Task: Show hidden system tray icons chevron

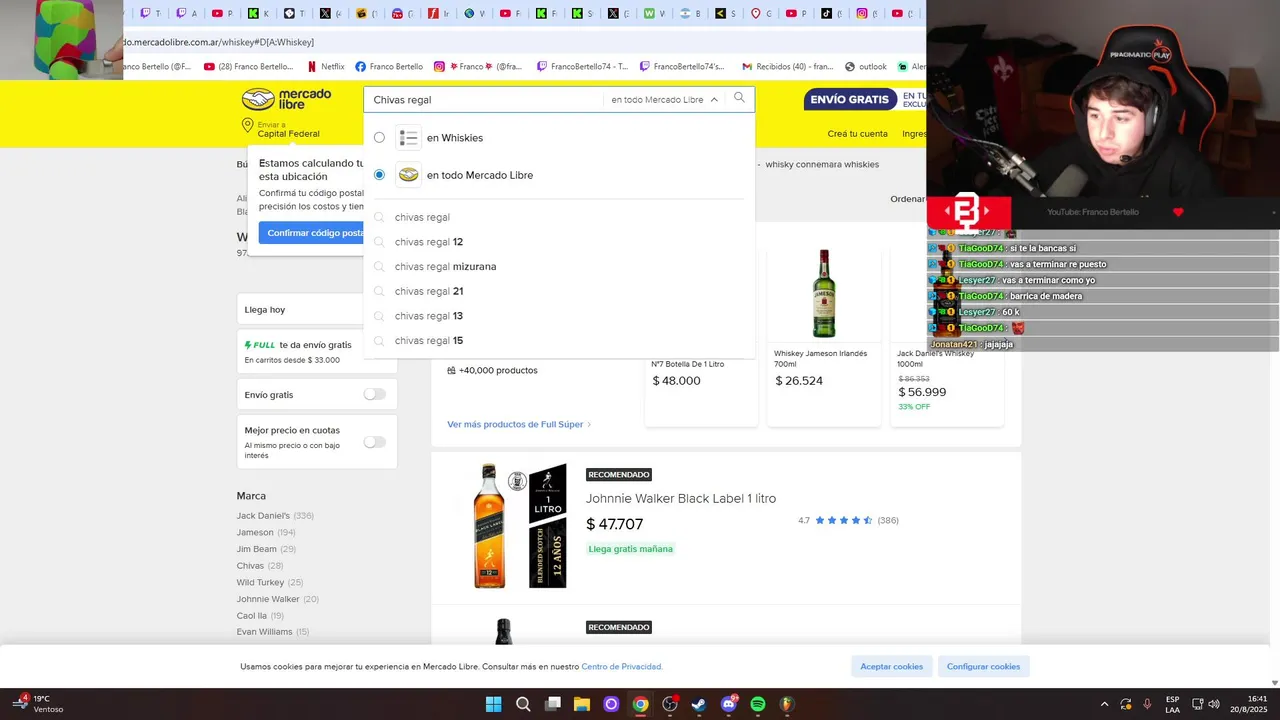Action: (x=1104, y=704)
